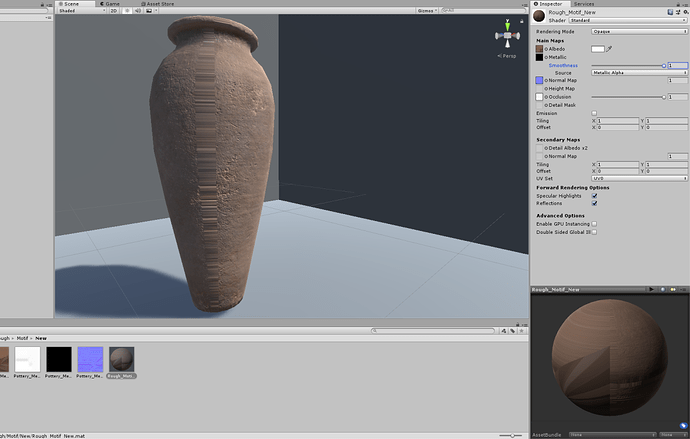
Task: Open the Shader Standard dropdown
Action: tap(626, 19)
